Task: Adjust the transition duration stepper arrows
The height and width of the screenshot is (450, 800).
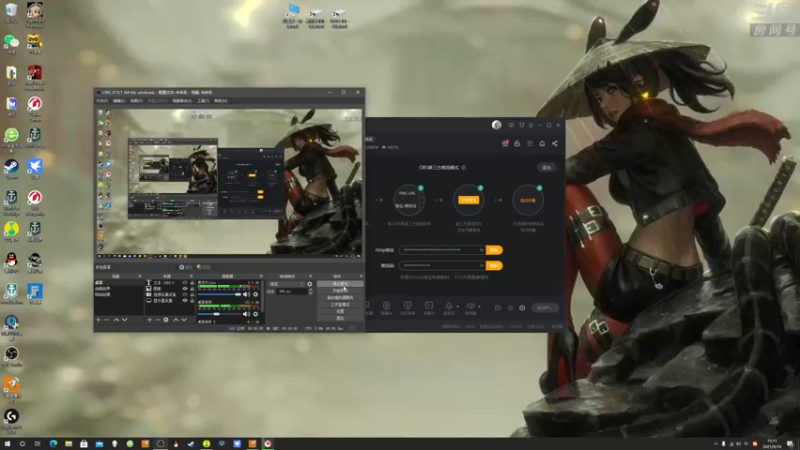Action: (x=310, y=291)
